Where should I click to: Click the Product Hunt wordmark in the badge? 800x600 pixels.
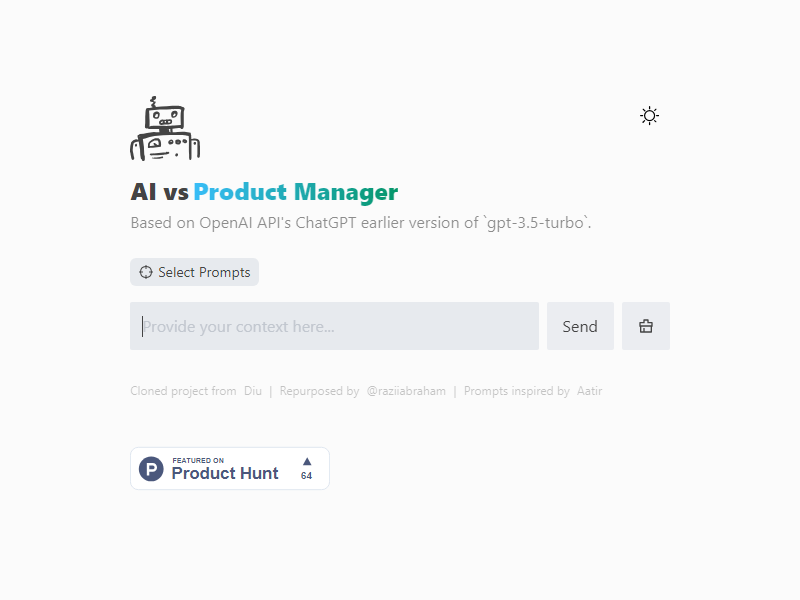pyautogui.click(x=225, y=473)
